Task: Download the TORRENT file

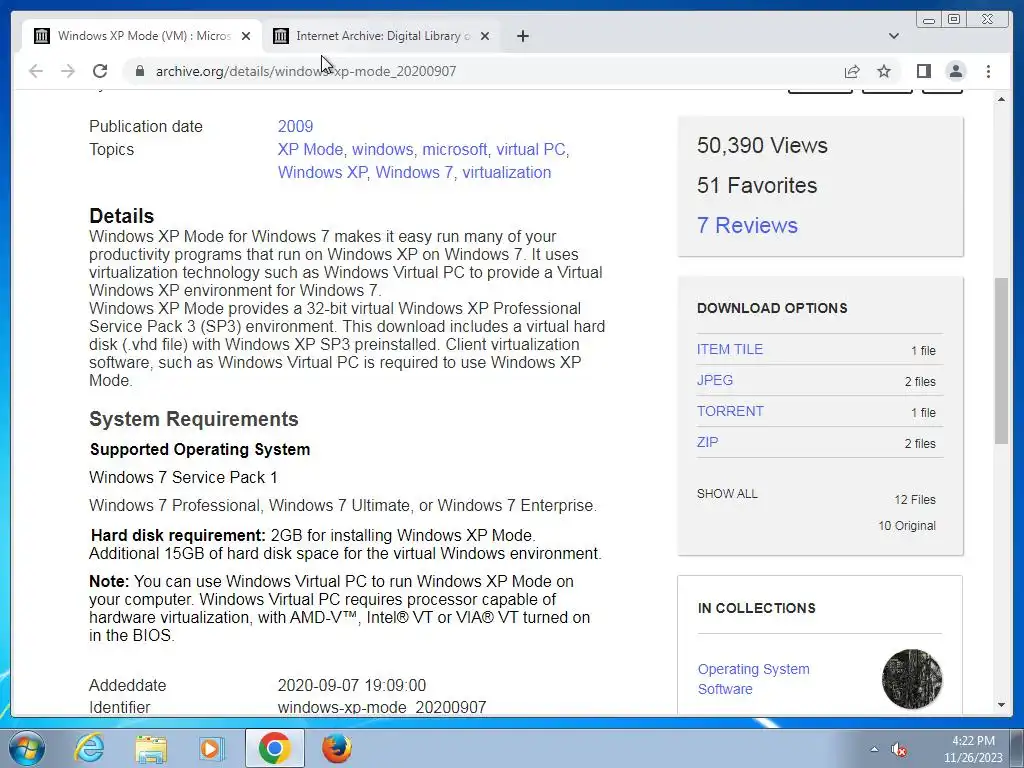Action: pyautogui.click(x=730, y=411)
